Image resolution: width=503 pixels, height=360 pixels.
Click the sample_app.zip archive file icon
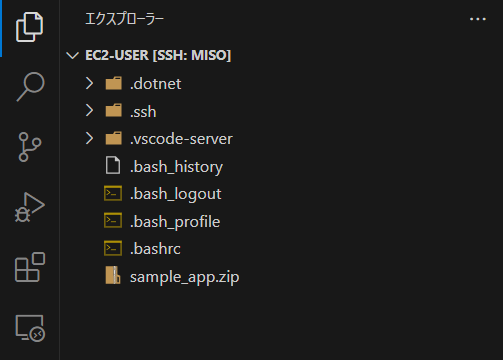[x=113, y=275]
